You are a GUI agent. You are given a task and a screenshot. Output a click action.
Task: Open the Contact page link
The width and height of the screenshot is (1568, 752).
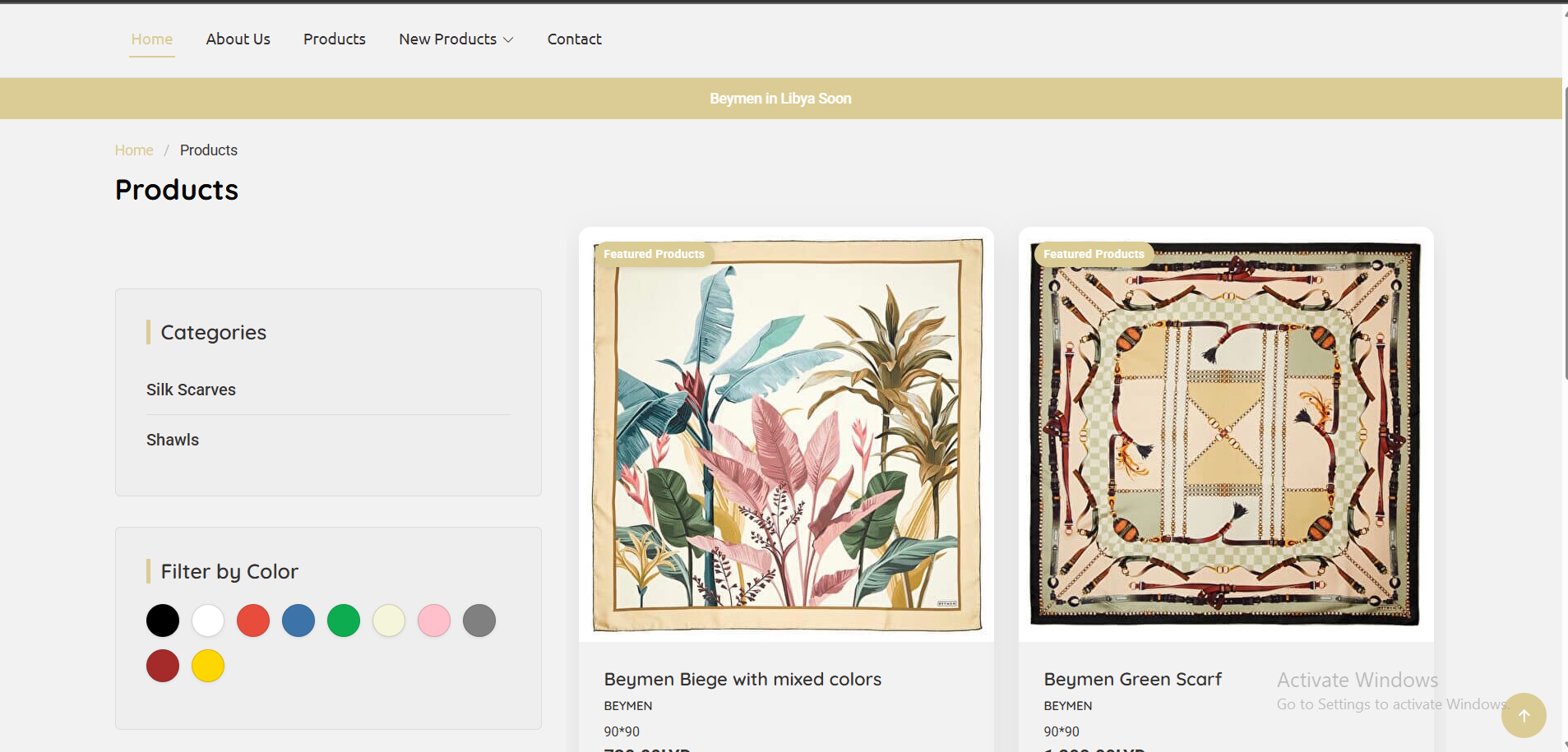point(574,39)
